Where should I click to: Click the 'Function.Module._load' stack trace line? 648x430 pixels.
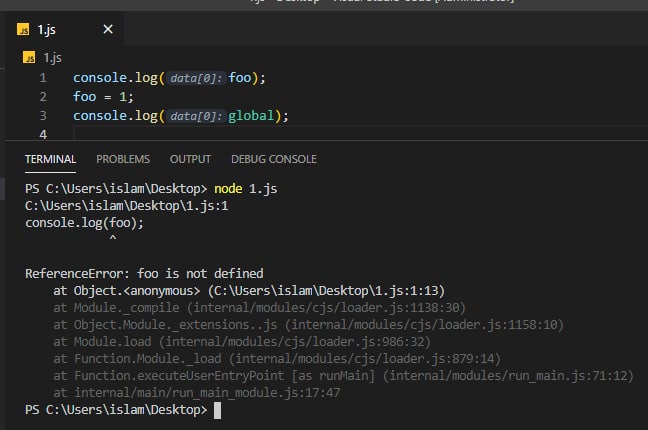277,358
